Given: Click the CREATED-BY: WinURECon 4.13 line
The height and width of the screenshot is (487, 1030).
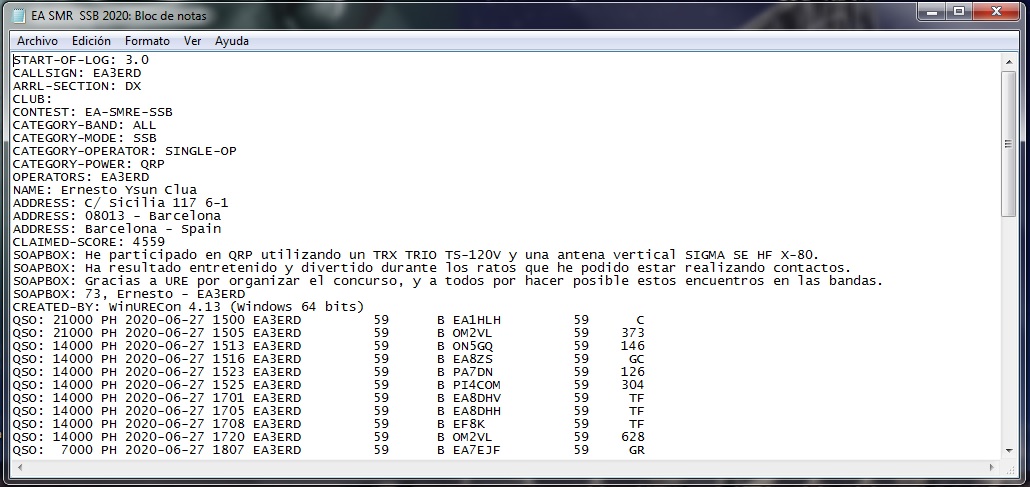Looking at the screenshot, I should pos(188,307).
